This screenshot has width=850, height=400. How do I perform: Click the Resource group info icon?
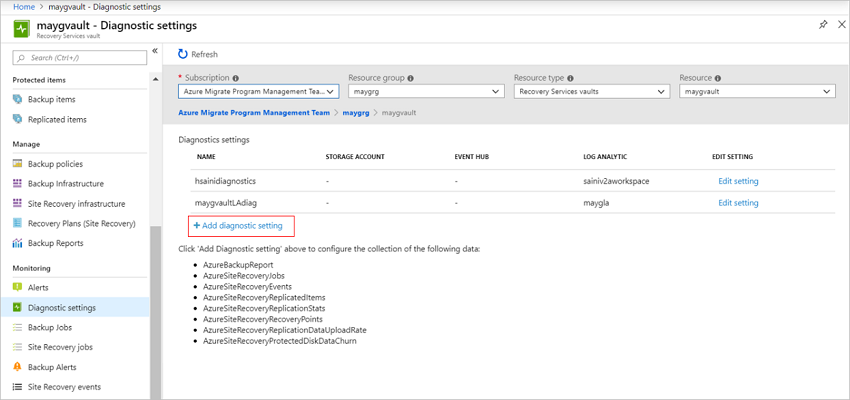(410, 78)
